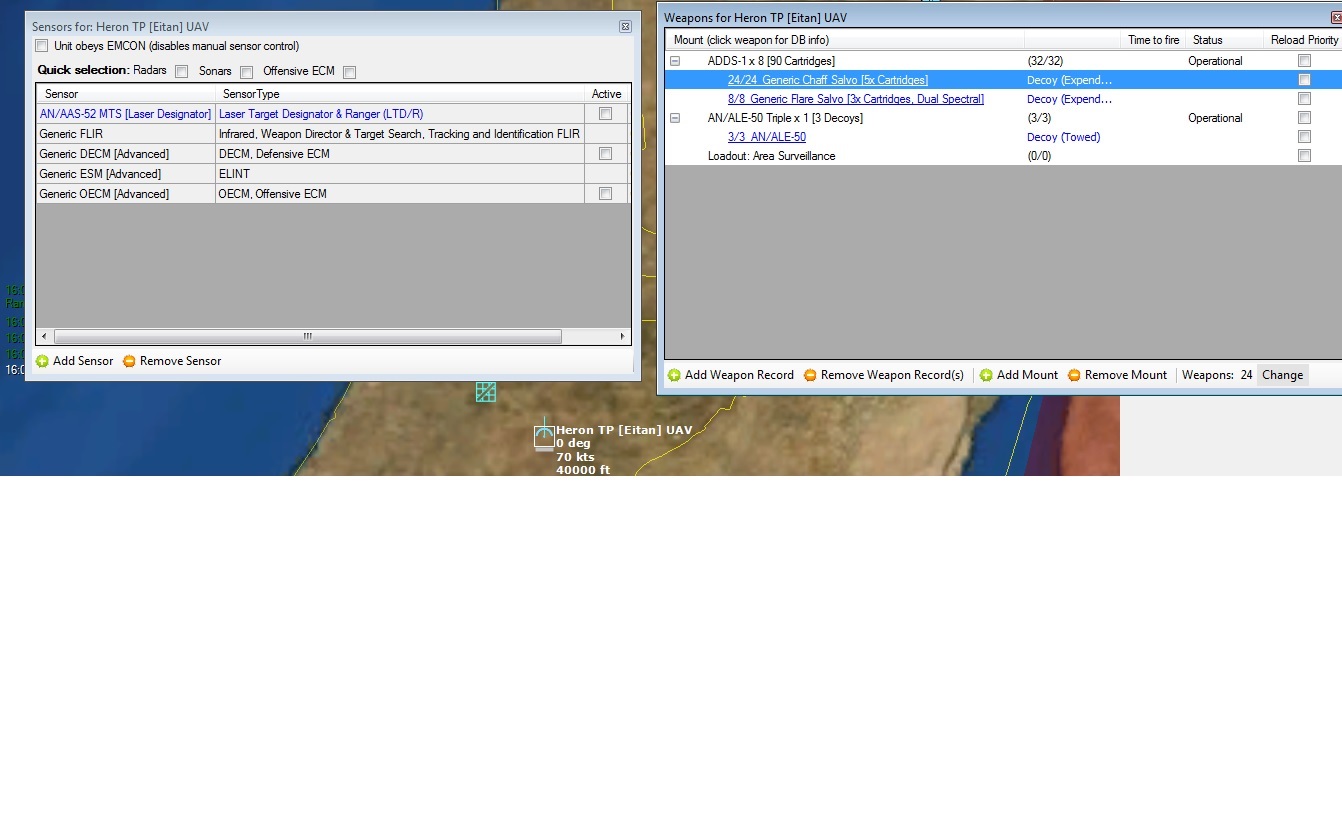Enable Unit obeys EMCON checkbox
The image size is (1342, 816).
coord(41,46)
